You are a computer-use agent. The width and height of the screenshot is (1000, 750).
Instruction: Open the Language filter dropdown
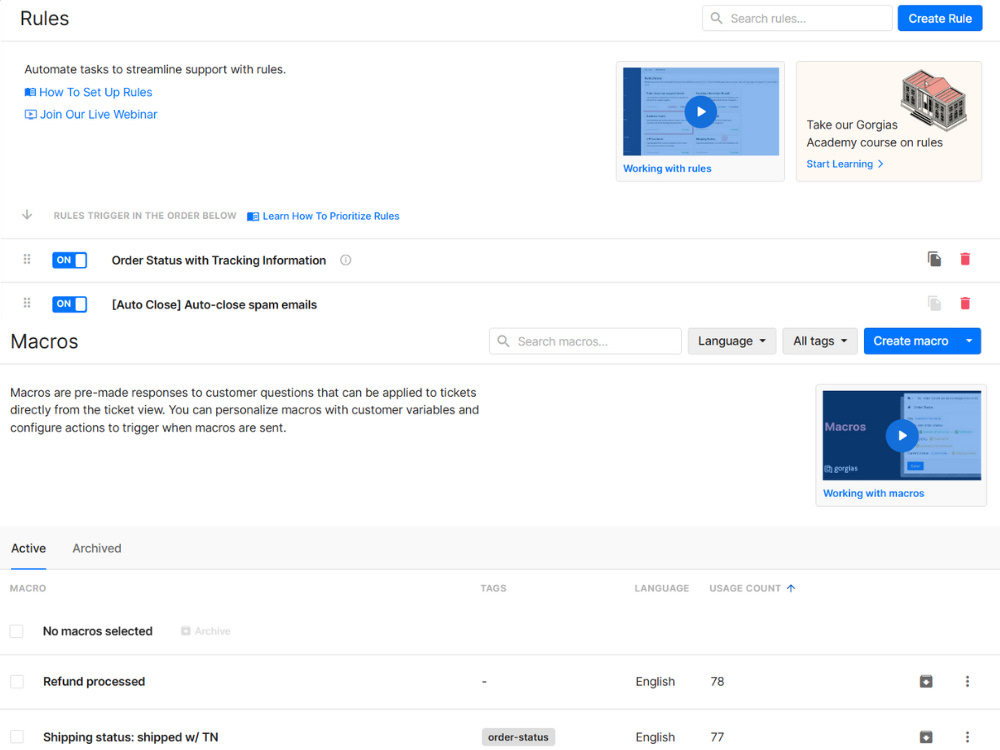[x=732, y=341]
